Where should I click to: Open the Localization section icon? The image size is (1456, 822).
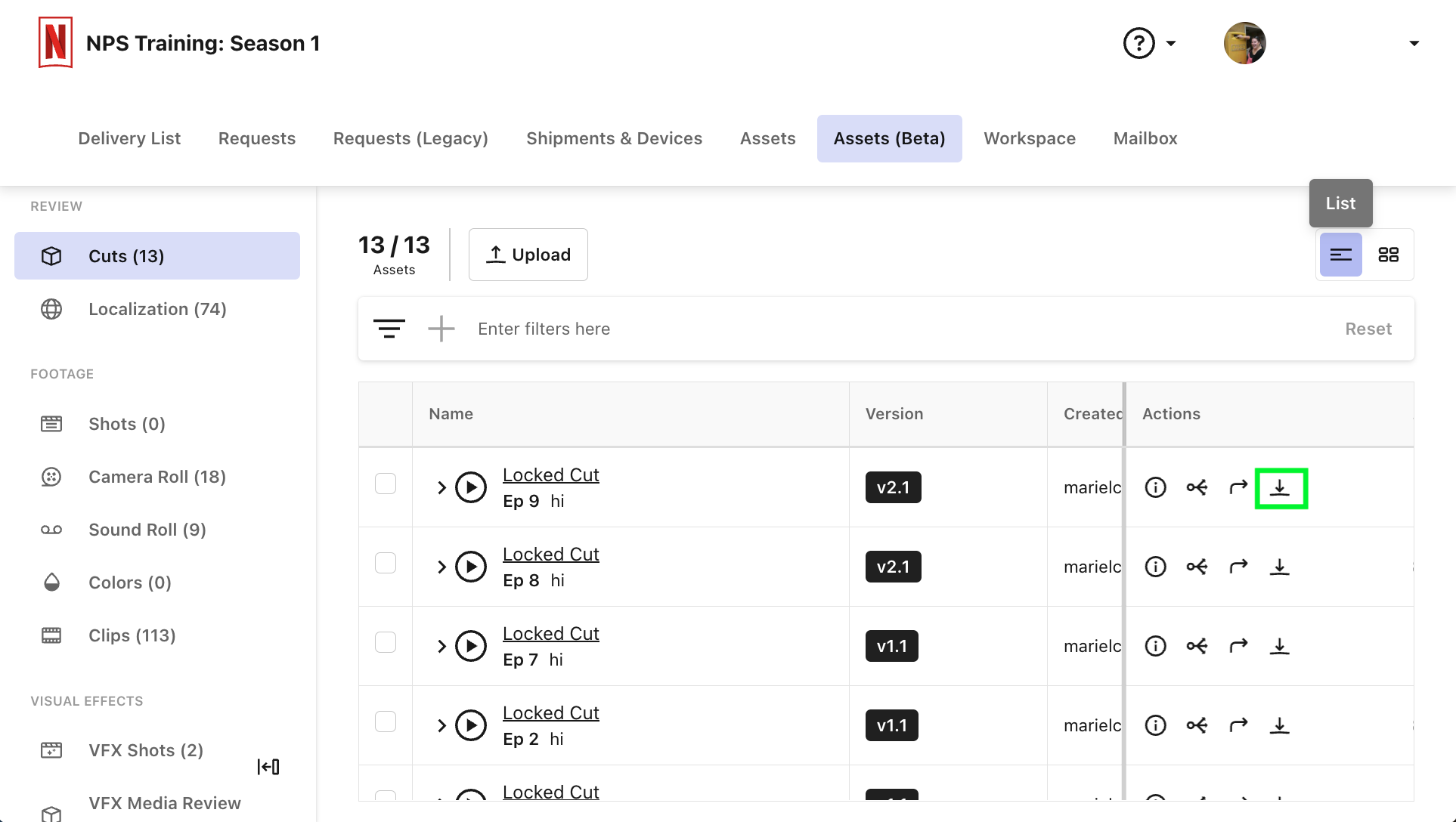tap(51, 309)
